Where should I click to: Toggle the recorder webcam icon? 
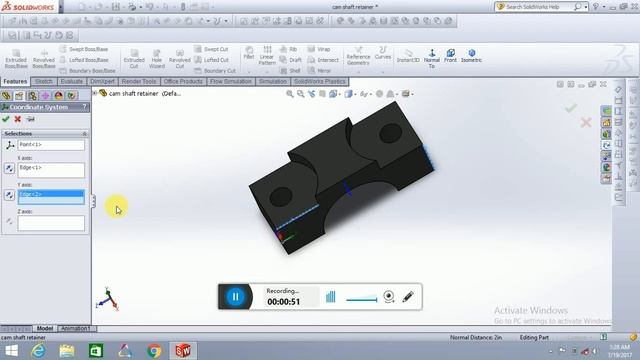(389, 297)
